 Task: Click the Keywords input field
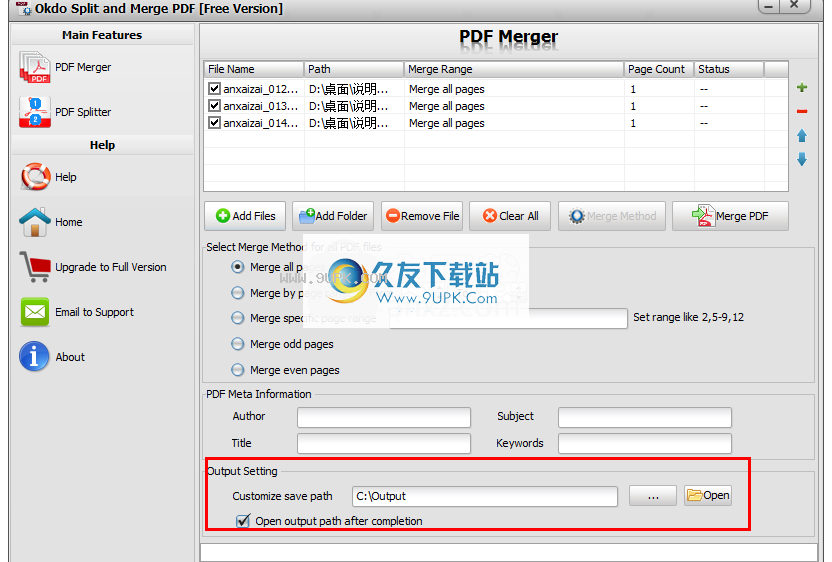pos(645,444)
